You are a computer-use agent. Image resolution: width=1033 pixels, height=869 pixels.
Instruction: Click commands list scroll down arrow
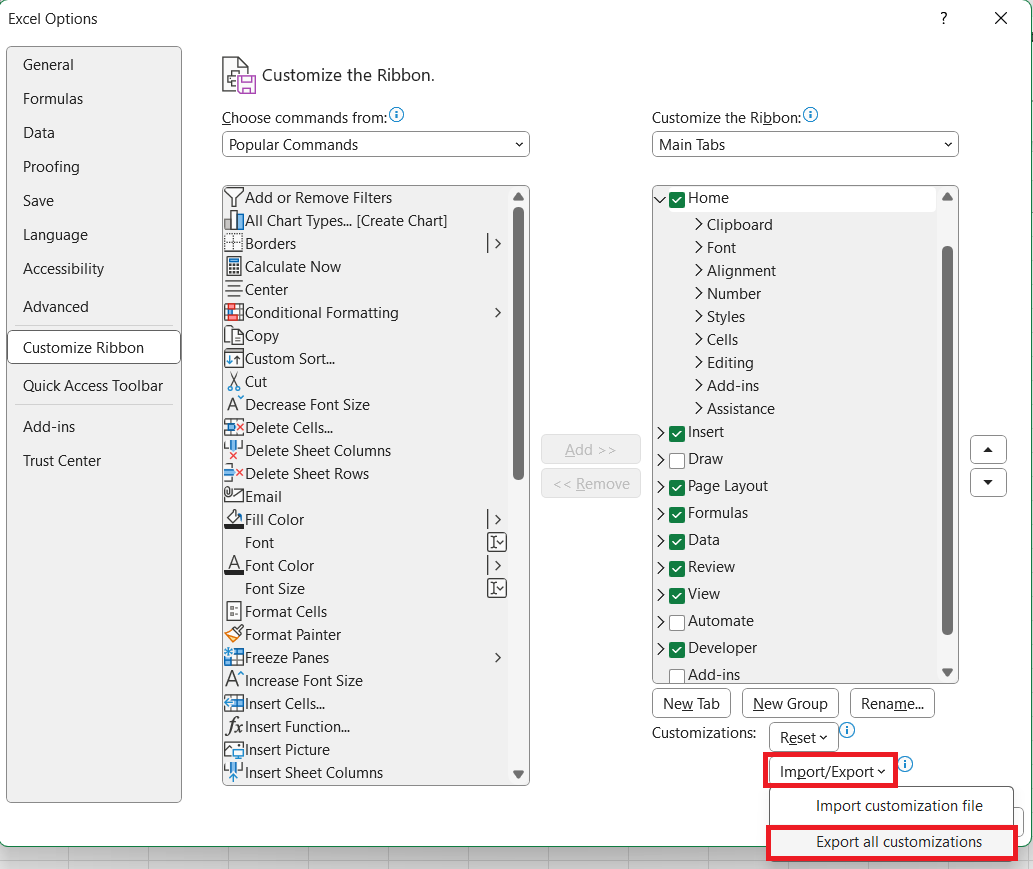[x=518, y=774]
